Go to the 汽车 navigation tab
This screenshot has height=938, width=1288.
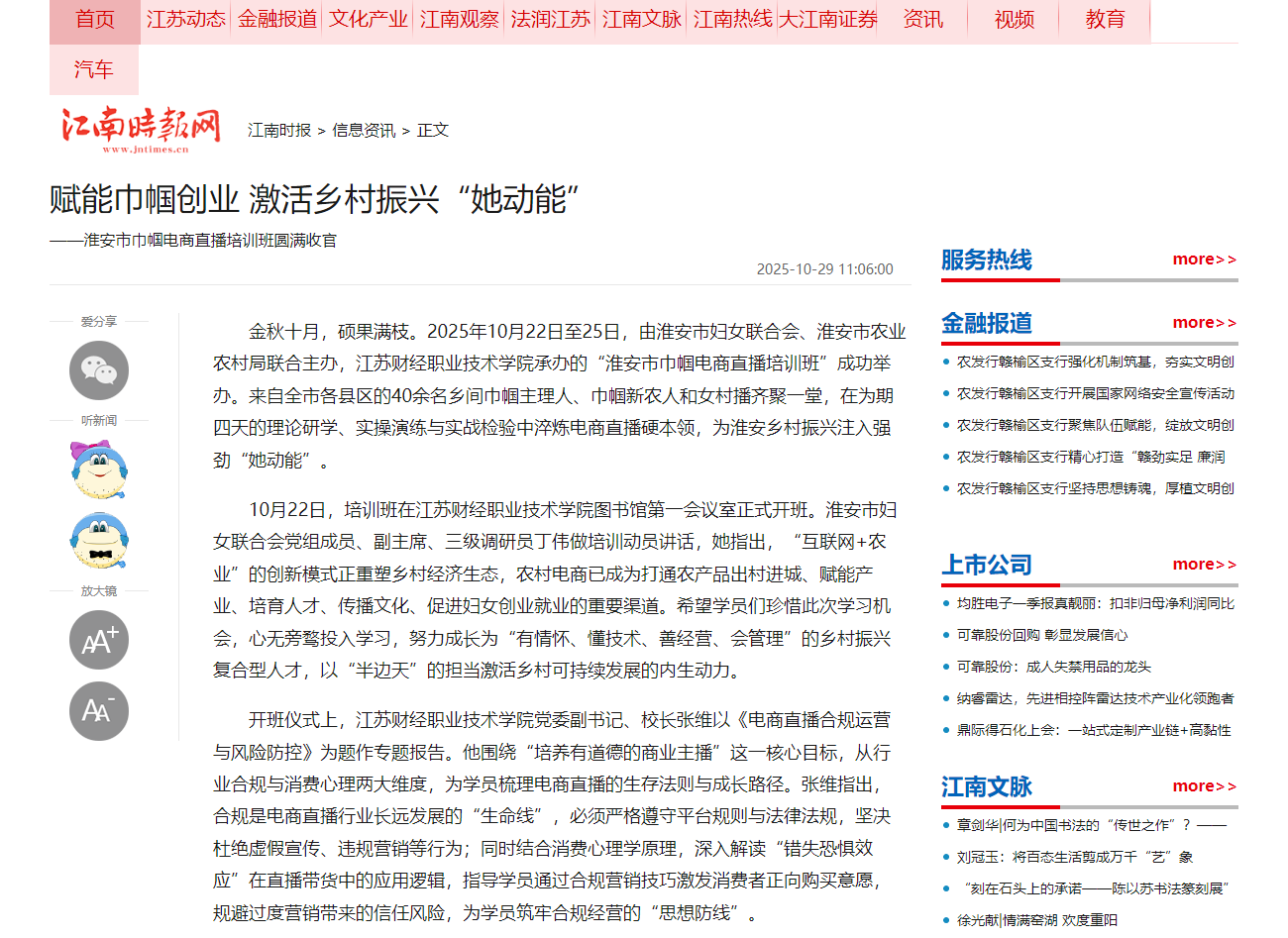(94, 69)
